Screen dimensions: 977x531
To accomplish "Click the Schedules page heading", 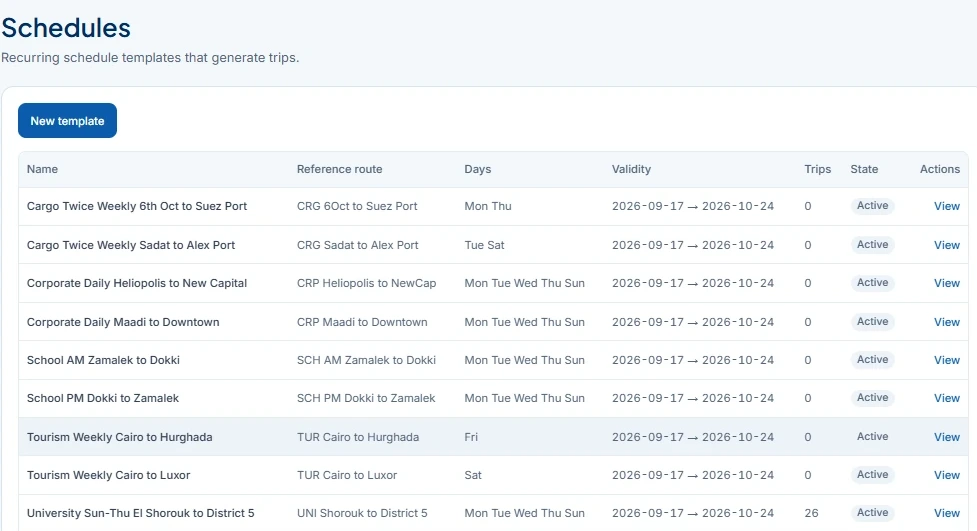I will click(66, 28).
